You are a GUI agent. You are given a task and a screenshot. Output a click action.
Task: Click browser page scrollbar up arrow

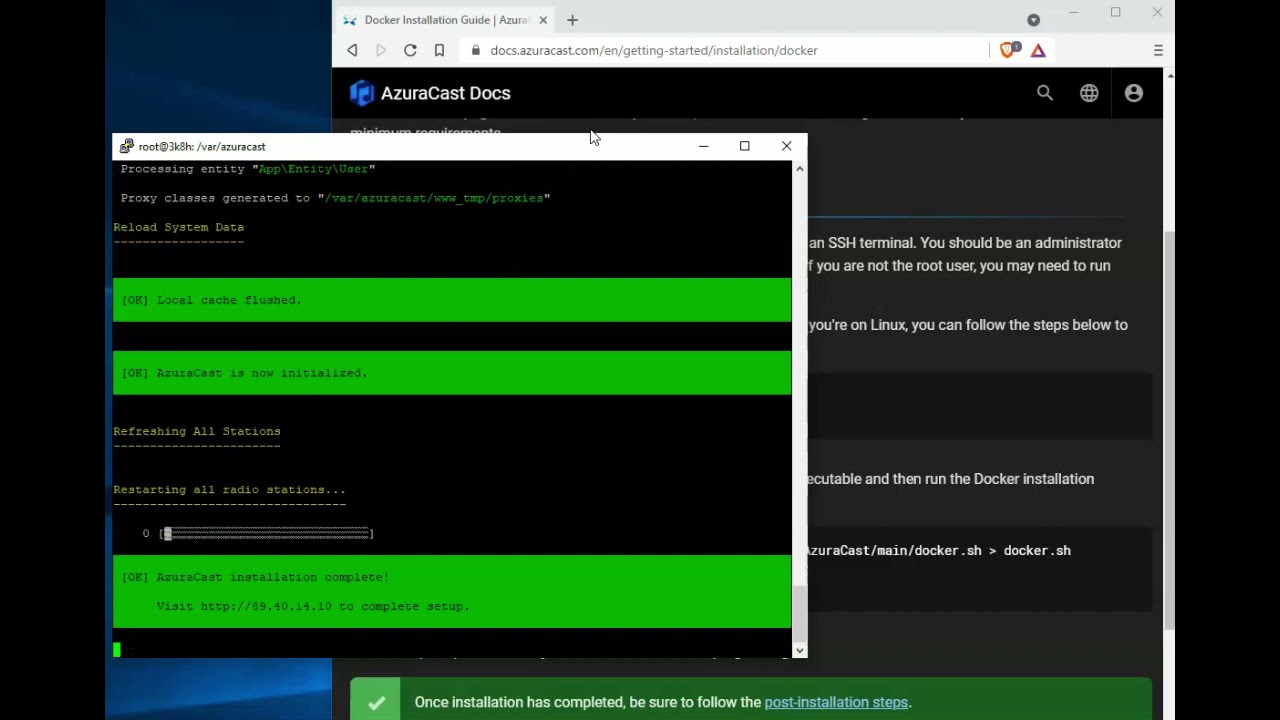pyautogui.click(x=1169, y=75)
